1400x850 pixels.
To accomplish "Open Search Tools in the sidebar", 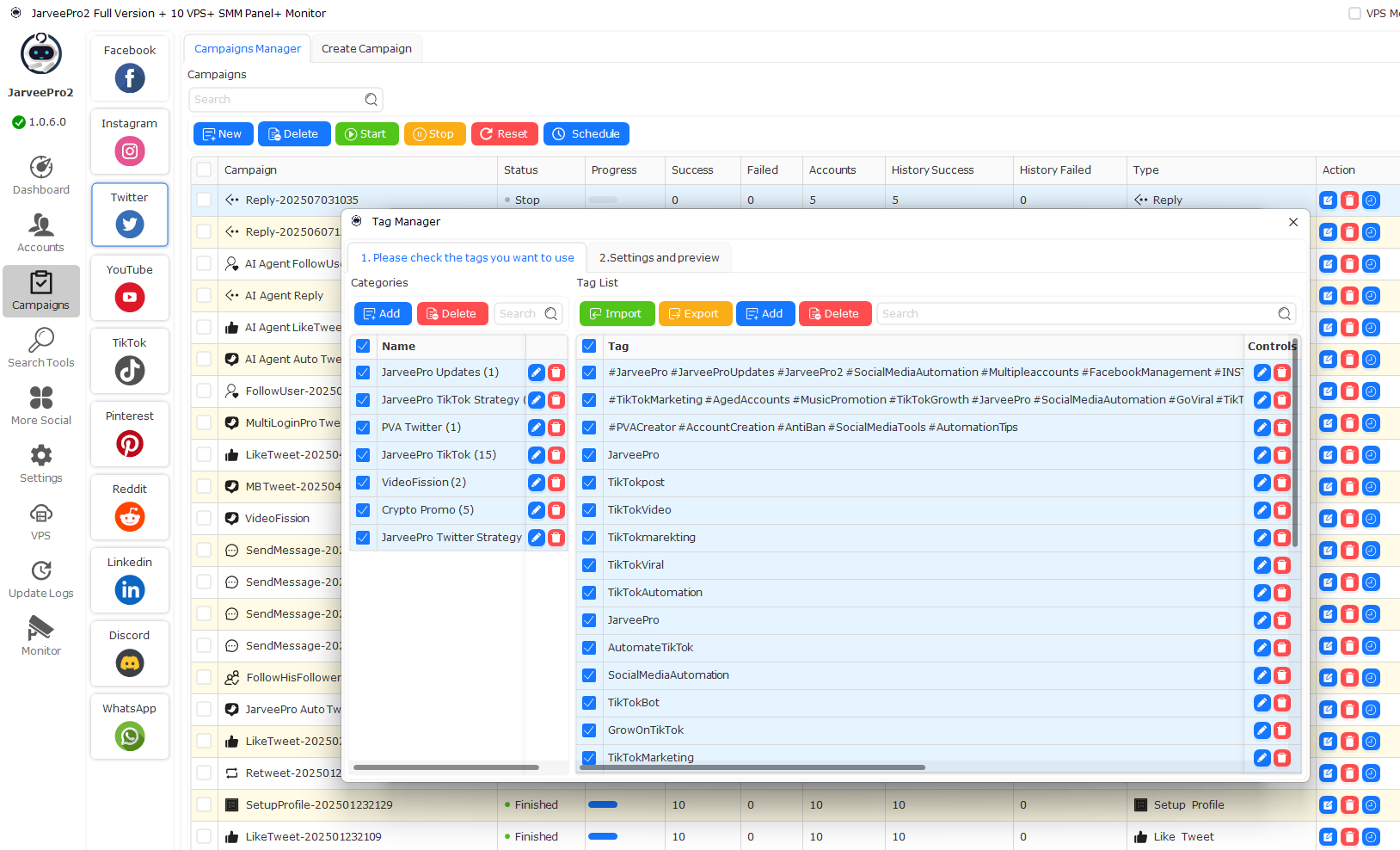I will [x=41, y=348].
